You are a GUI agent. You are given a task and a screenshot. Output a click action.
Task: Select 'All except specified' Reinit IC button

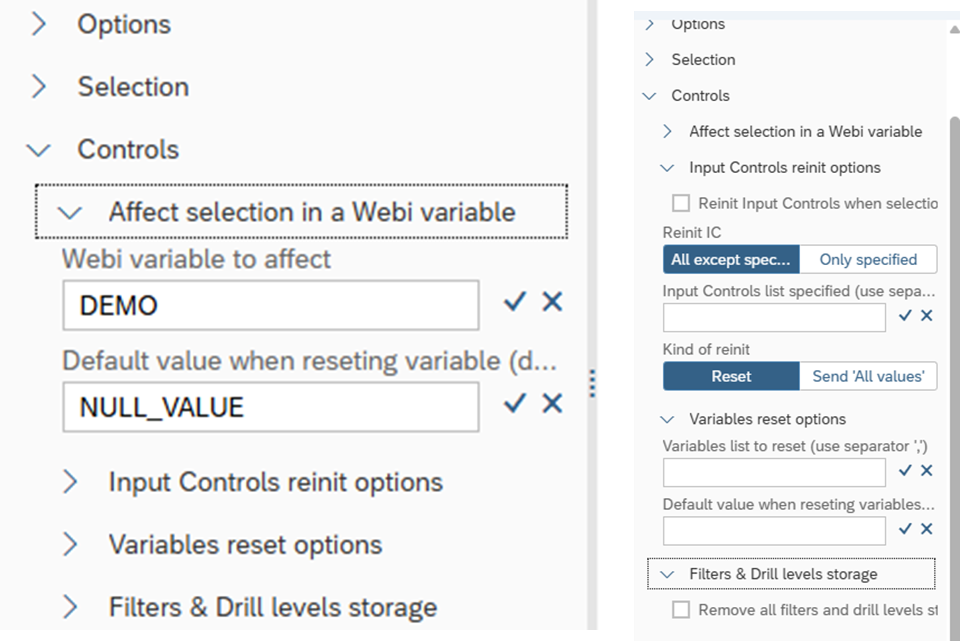731,259
